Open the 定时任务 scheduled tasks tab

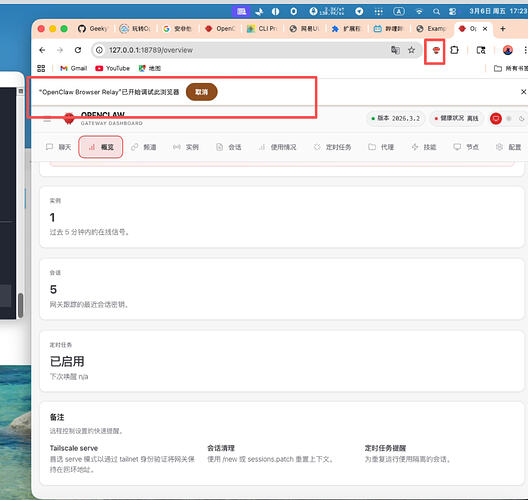tap(333, 147)
